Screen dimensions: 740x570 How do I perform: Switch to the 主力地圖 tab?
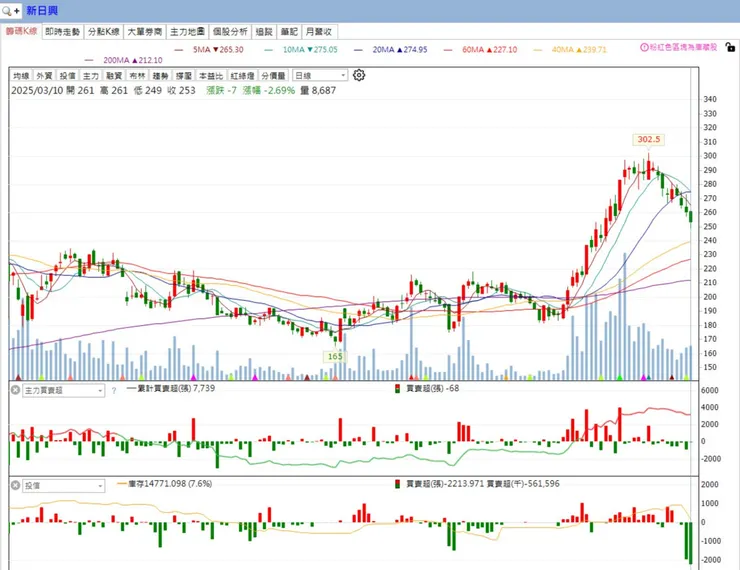pos(187,32)
